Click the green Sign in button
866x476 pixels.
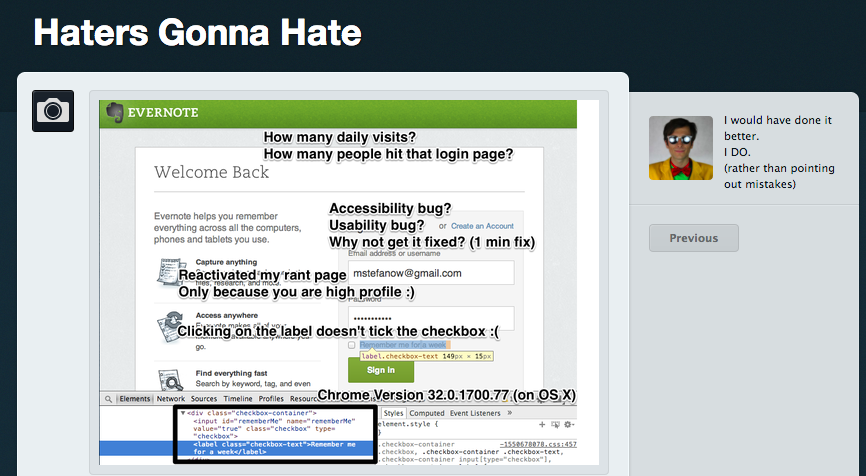pos(381,370)
